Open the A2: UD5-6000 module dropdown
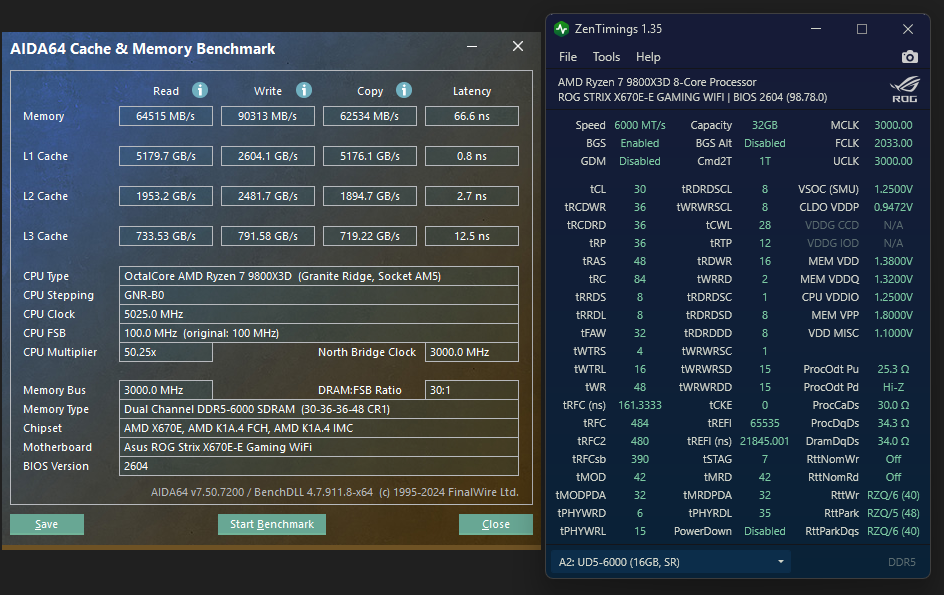Screen dimensions: 944x595 671,562
